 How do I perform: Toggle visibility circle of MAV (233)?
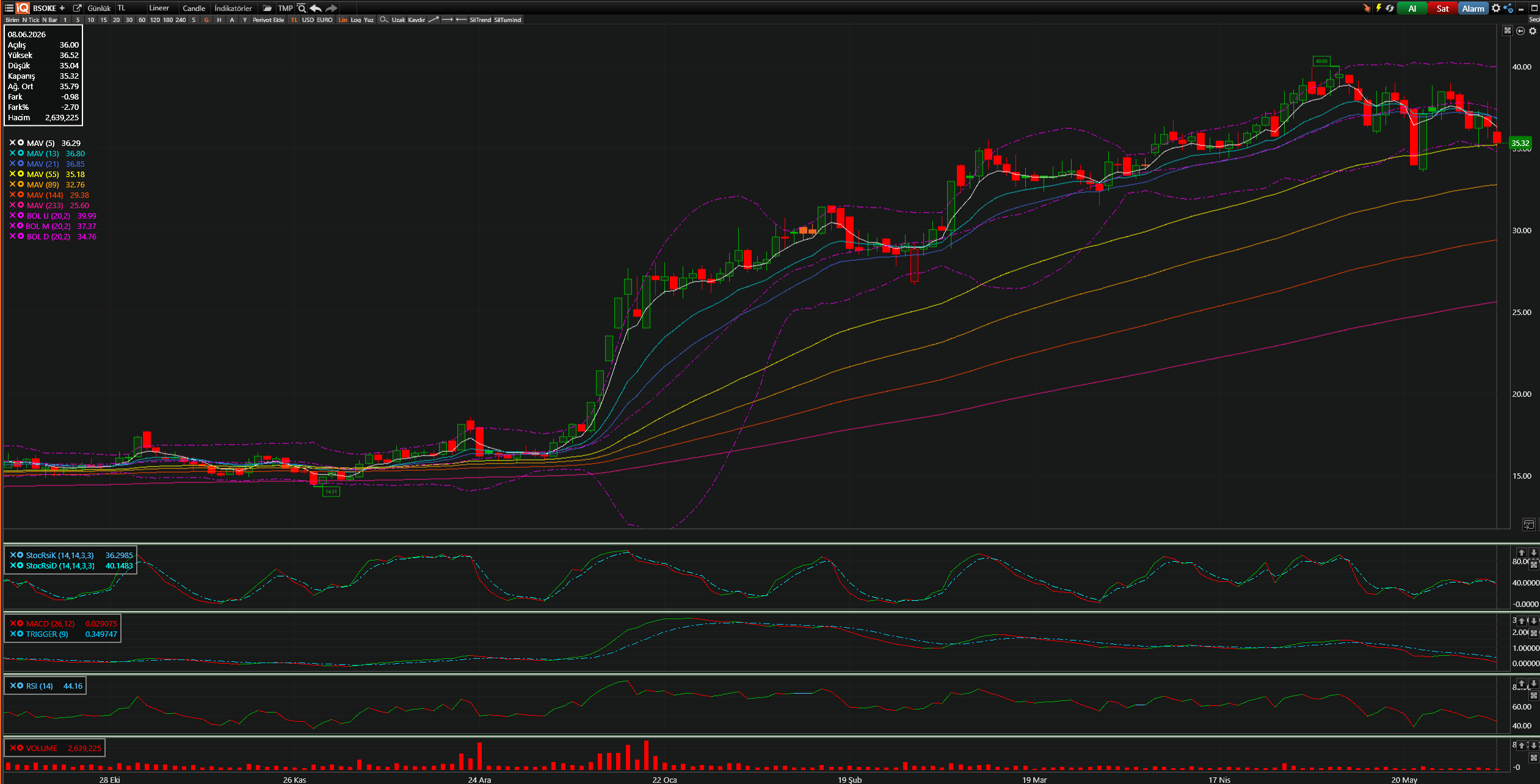[x=21, y=205]
